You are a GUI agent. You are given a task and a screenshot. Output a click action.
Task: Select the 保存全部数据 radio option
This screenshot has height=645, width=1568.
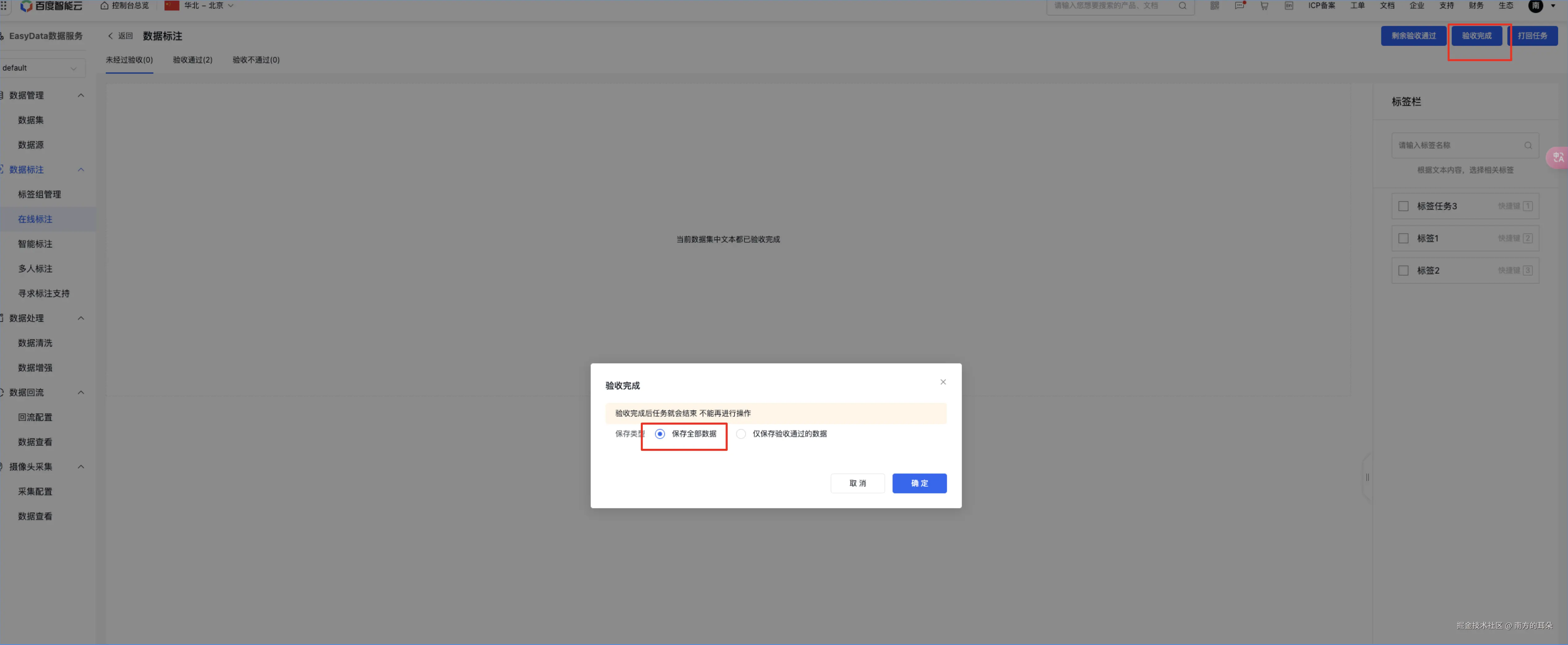point(660,434)
